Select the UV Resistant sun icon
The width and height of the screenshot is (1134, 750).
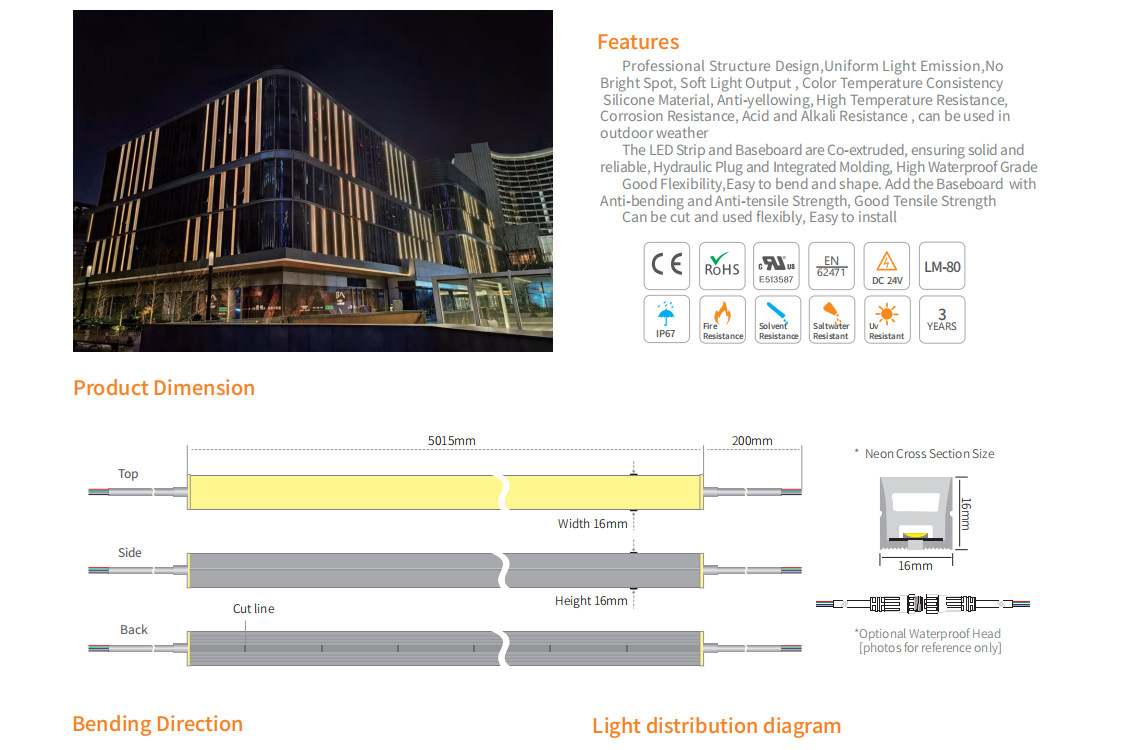(886, 319)
